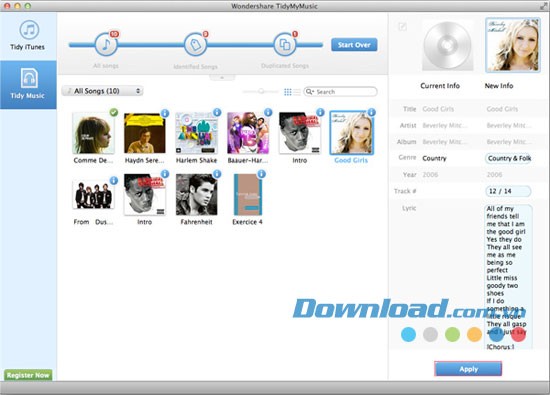
Task: Adjust the thumbnail size slider
Action: [x=261, y=92]
